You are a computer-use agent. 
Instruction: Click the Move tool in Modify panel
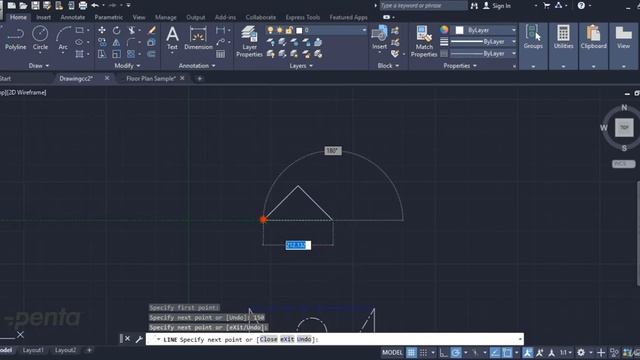102,30
